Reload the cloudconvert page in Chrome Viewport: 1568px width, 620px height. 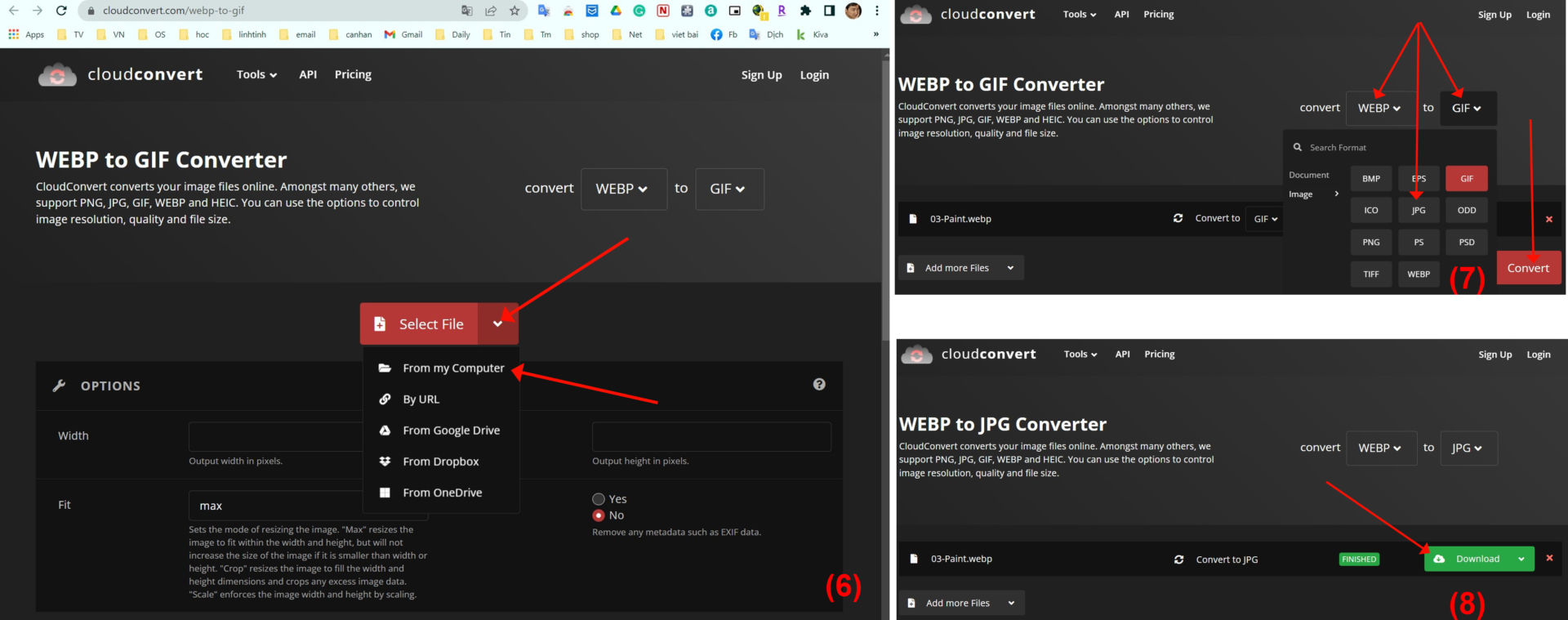[x=61, y=11]
